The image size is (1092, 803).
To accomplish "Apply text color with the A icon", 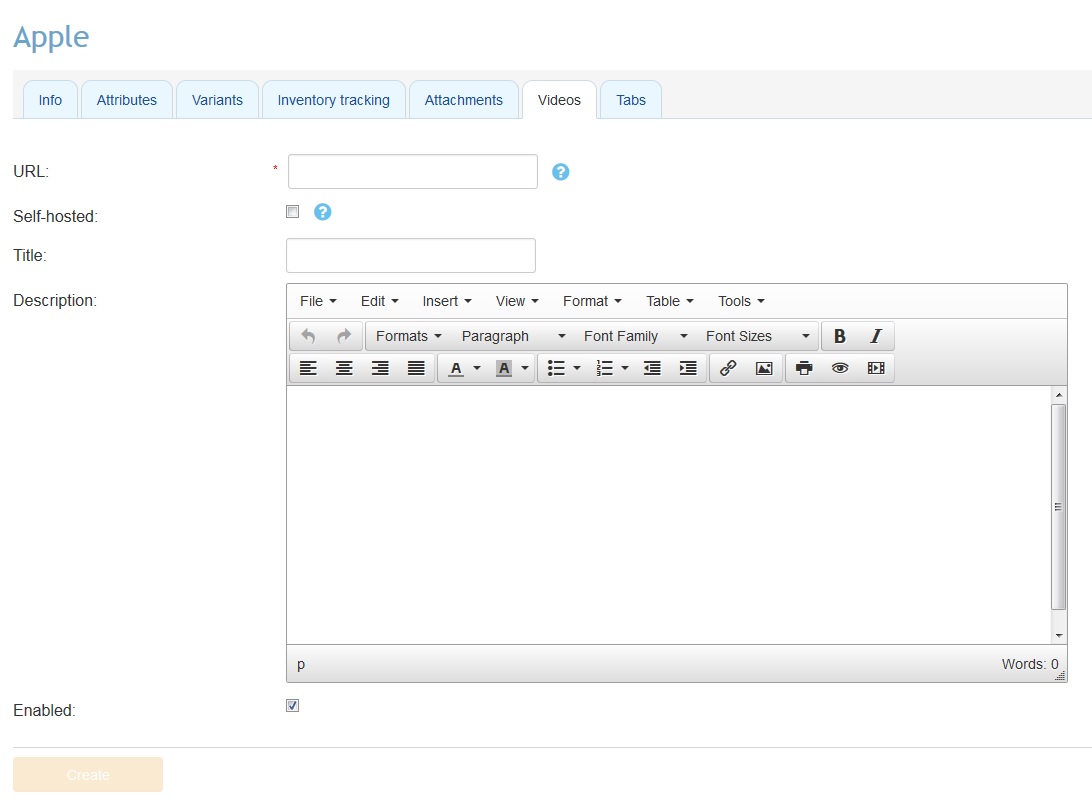I will click(x=456, y=368).
